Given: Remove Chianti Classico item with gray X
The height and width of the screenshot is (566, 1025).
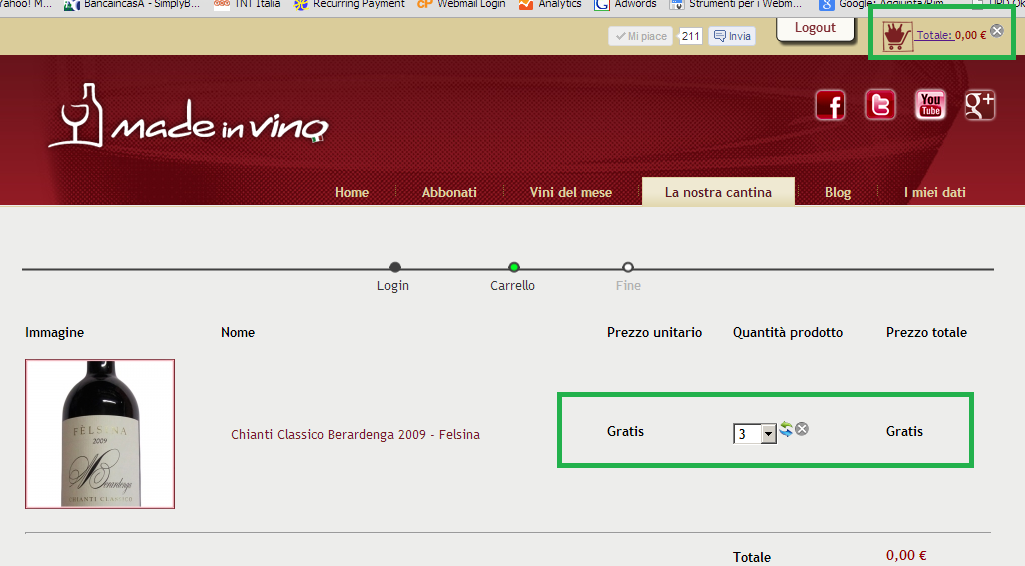Looking at the screenshot, I should click(x=802, y=429).
